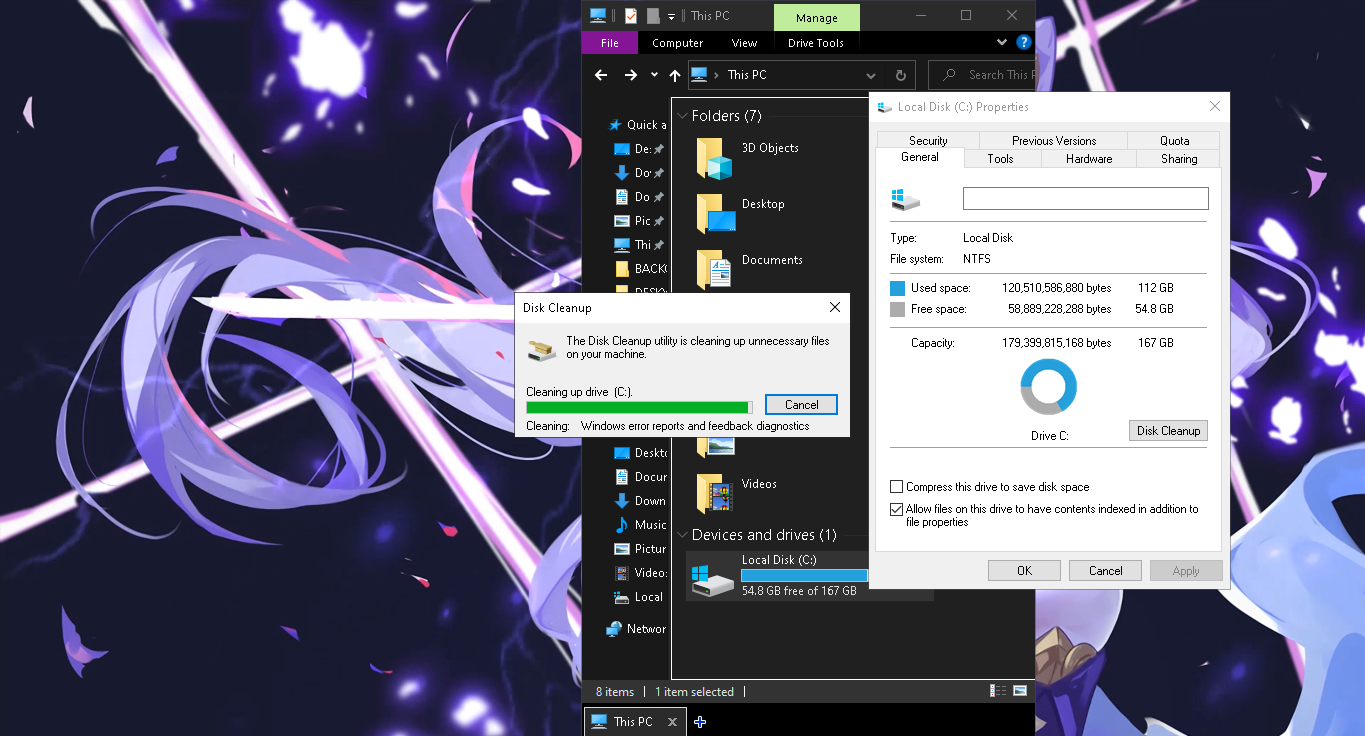The height and width of the screenshot is (736, 1365).
Task: Switch to large icons view in status bar
Action: [x=1020, y=691]
